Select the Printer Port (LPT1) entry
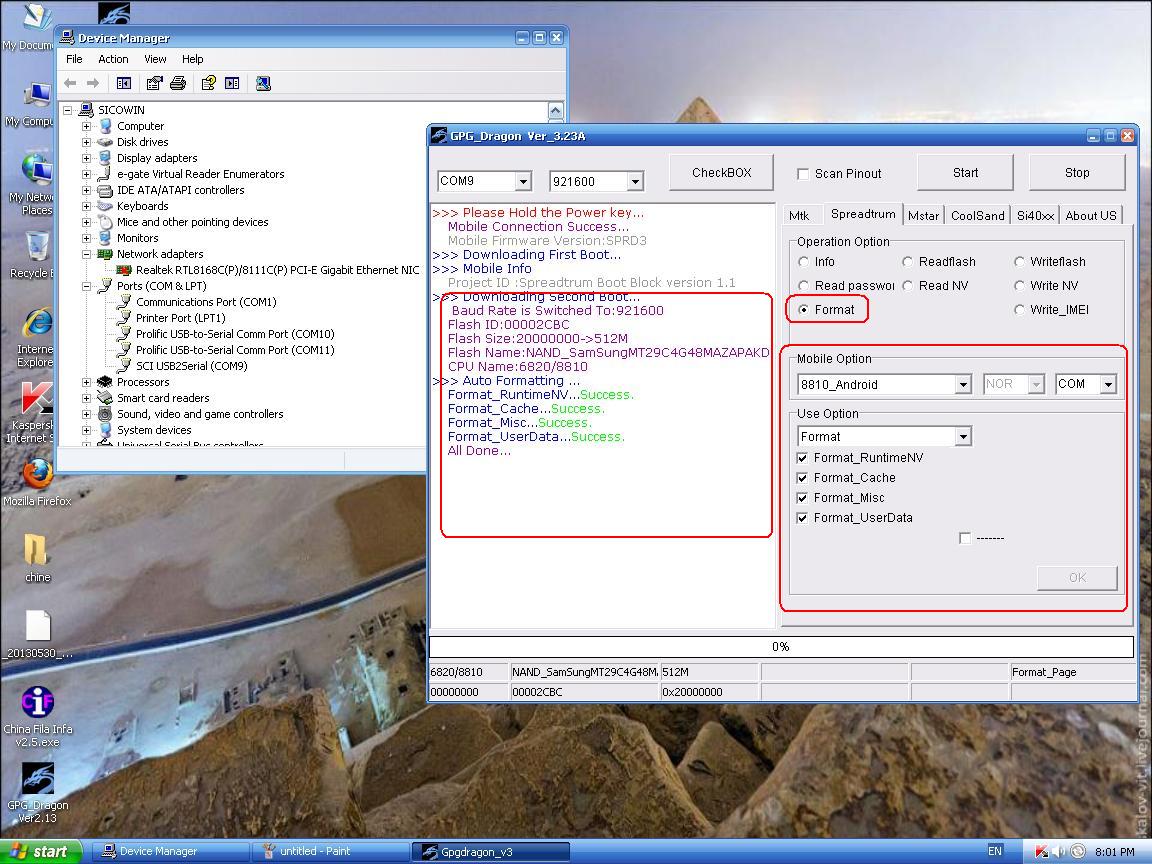 (180, 318)
